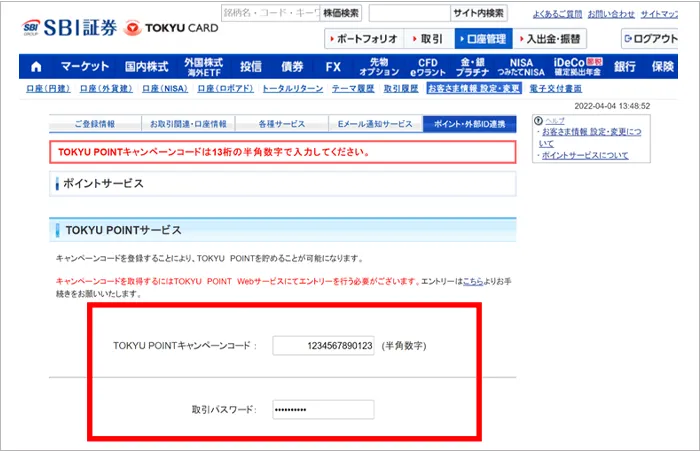Open the iDeCo 確定拠出年金 menu
Image resolution: width=700 pixels, height=451 pixels.
pos(579,67)
